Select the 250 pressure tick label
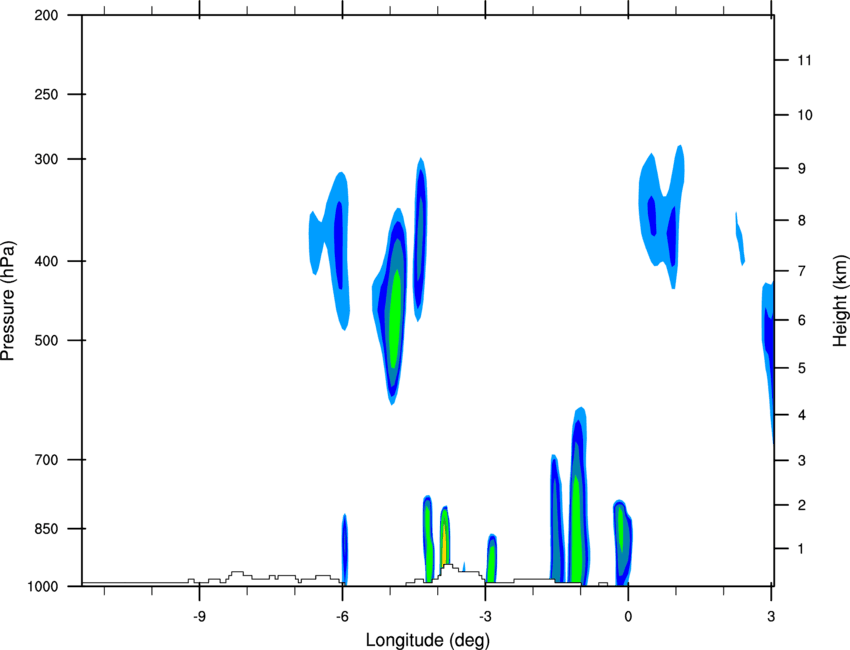The image size is (850, 650). coord(46,94)
